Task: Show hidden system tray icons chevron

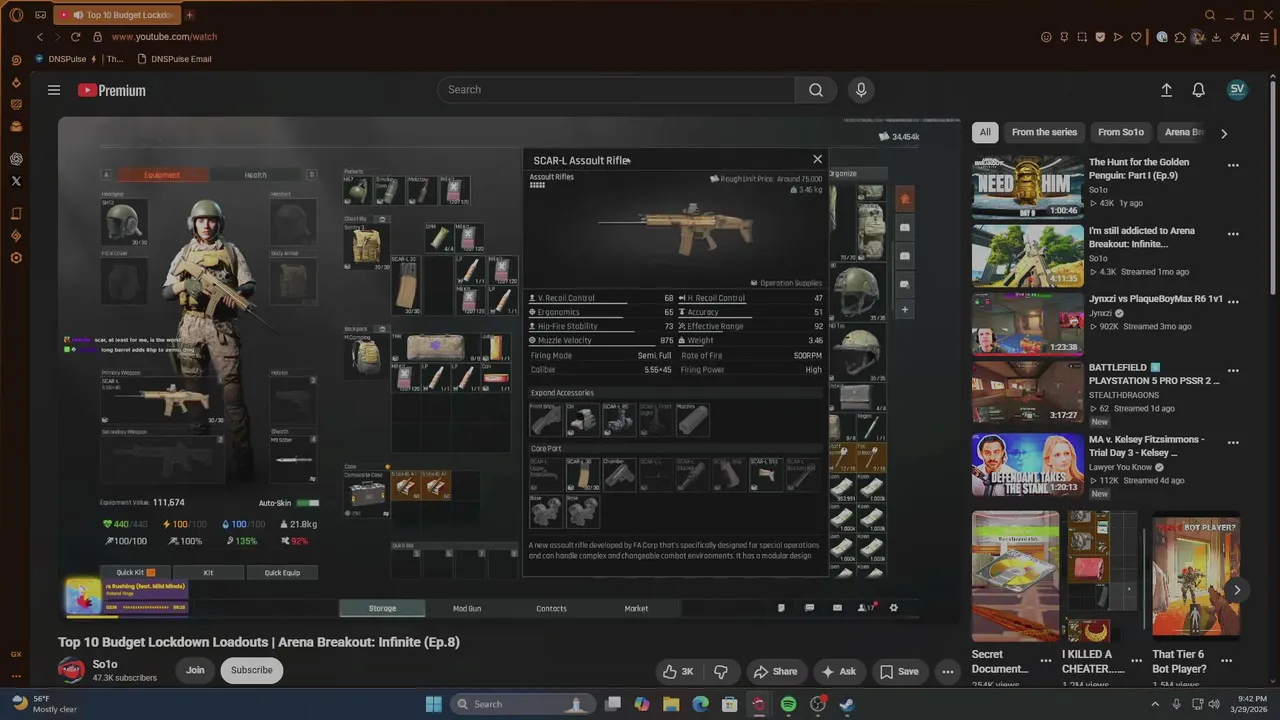Action: pos(1156,704)
